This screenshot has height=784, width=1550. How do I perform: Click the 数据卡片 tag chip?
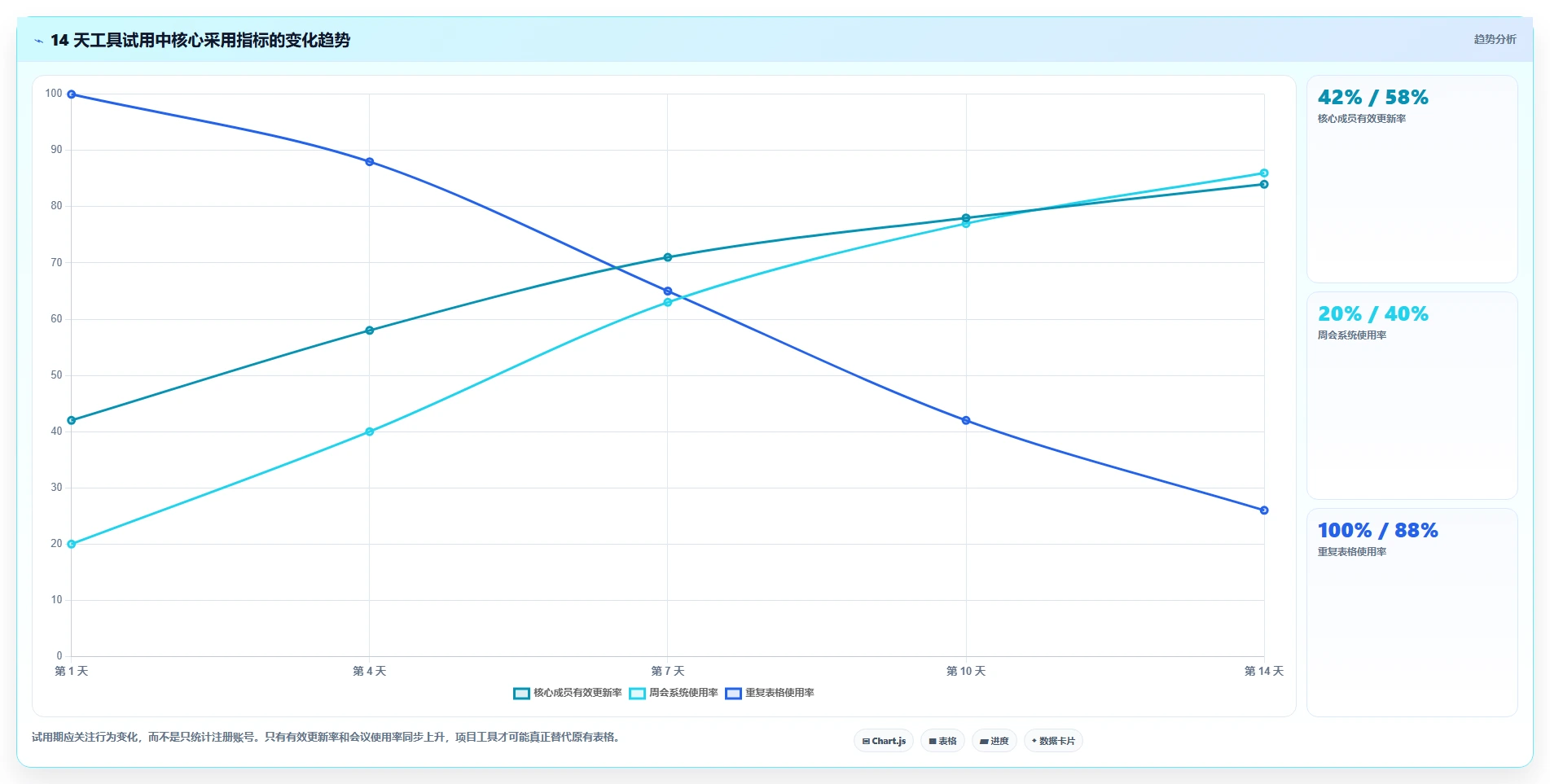click(x=1053, y=741)
